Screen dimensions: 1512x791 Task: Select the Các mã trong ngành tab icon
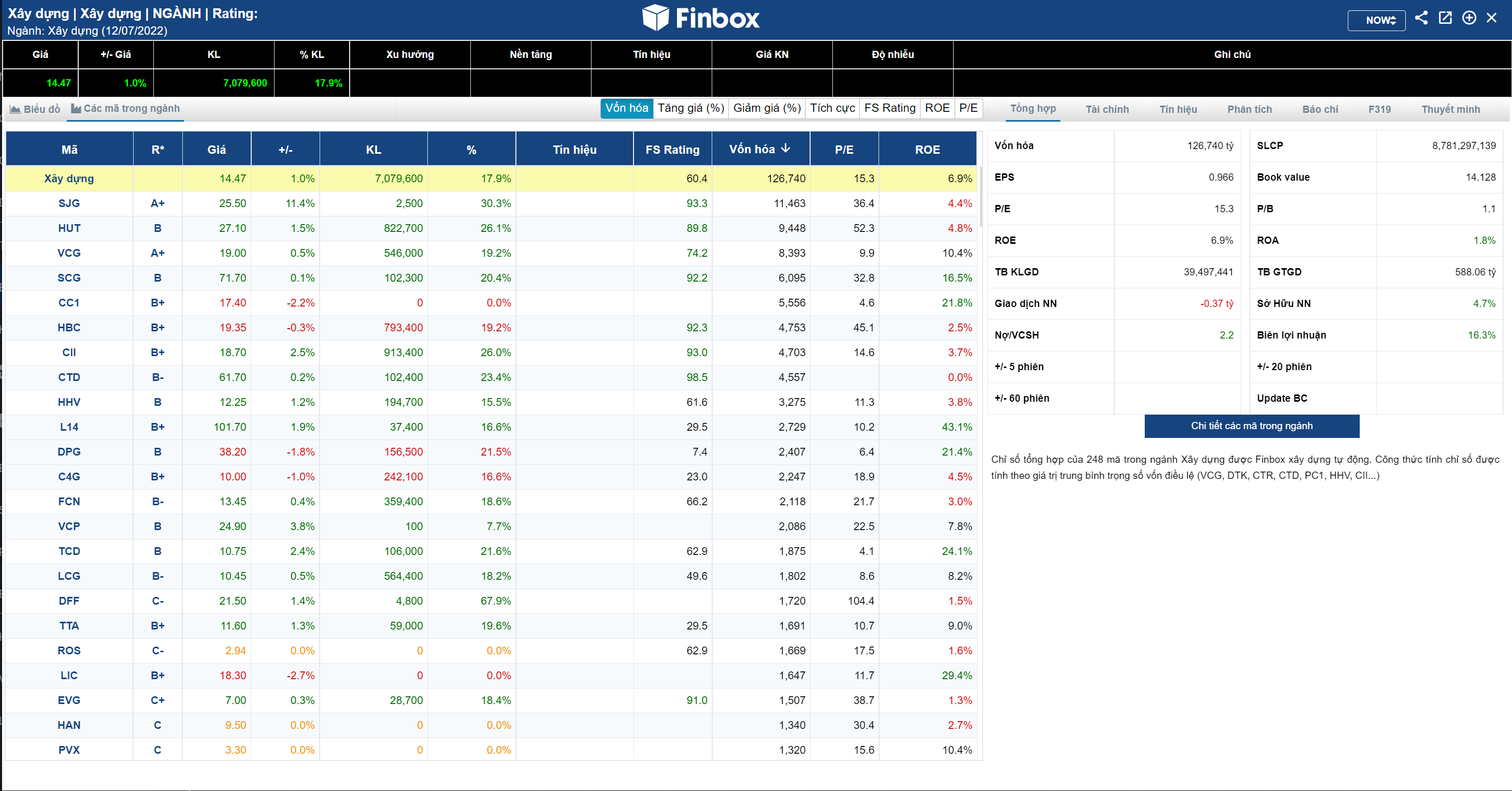tap(76, 109)
